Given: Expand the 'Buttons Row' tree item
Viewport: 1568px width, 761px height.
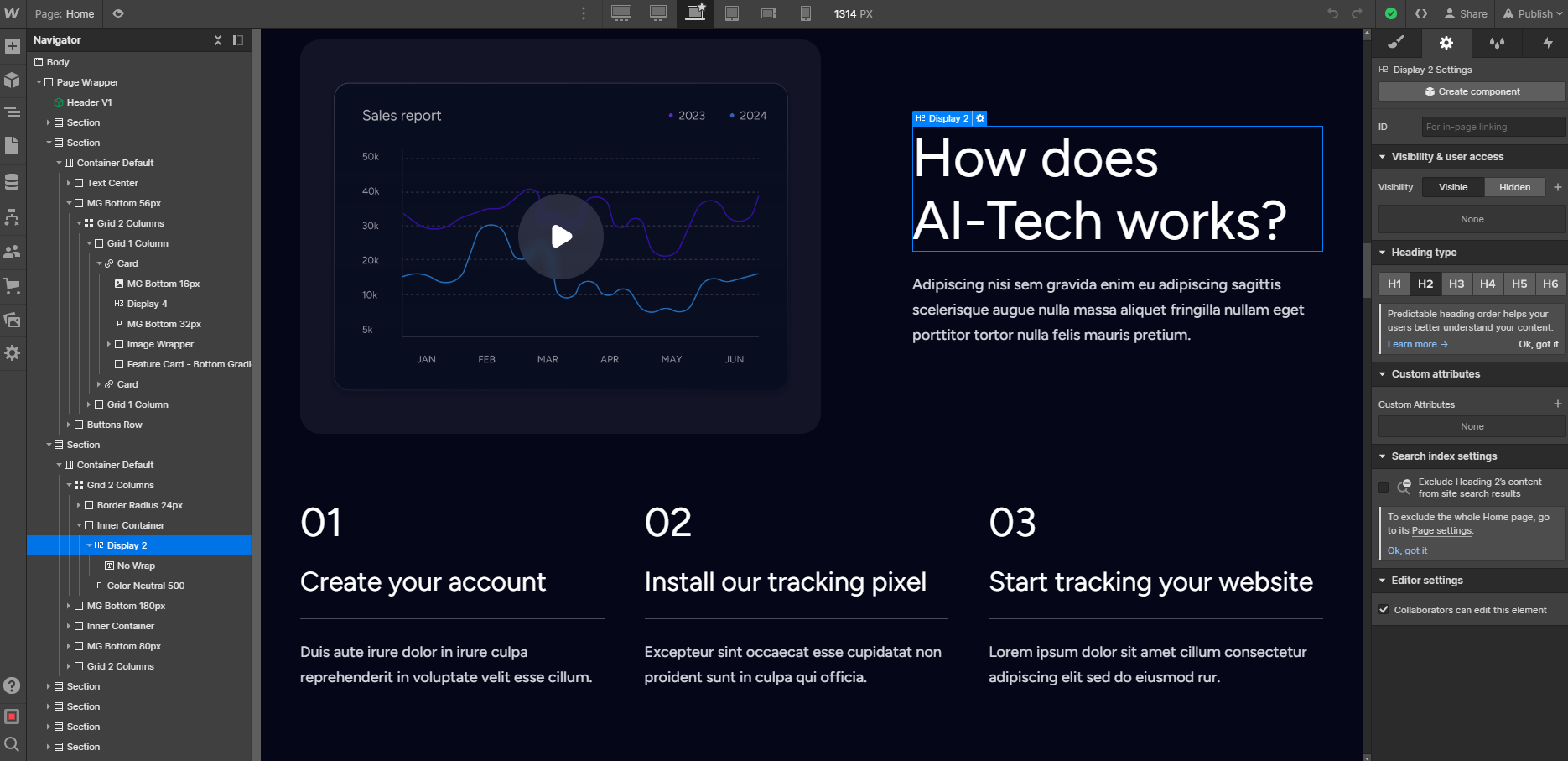Looking at the screenshot, I should coord(70,425).
